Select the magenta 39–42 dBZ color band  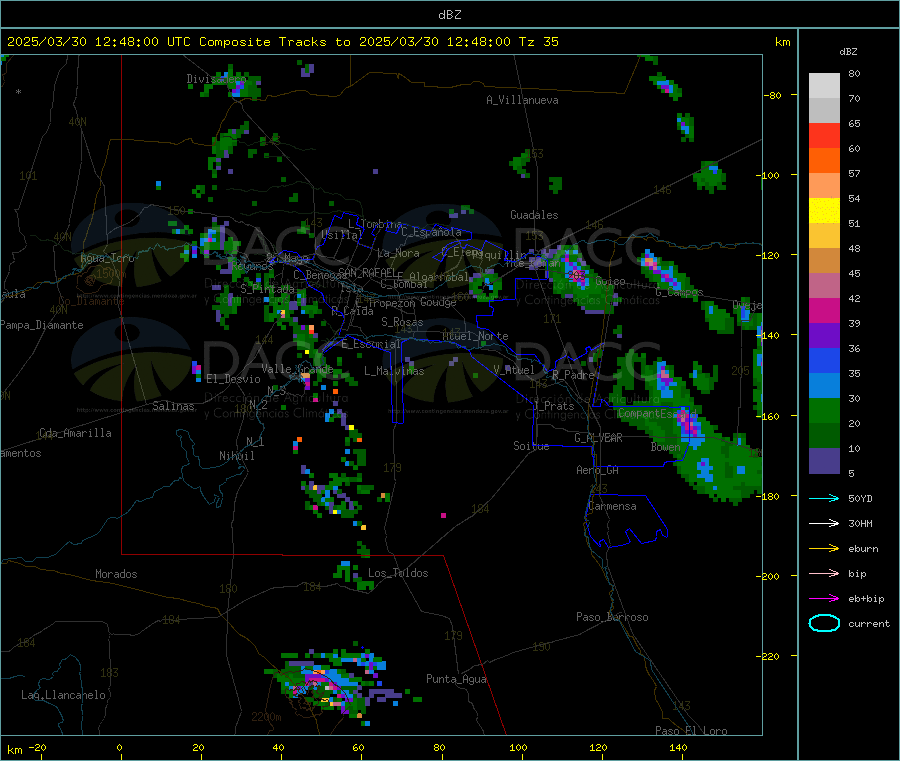click(824, 310)
